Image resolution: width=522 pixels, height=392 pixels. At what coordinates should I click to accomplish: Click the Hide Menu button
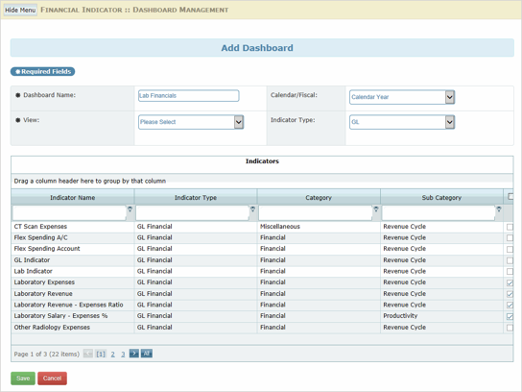[x=20, y=10]
